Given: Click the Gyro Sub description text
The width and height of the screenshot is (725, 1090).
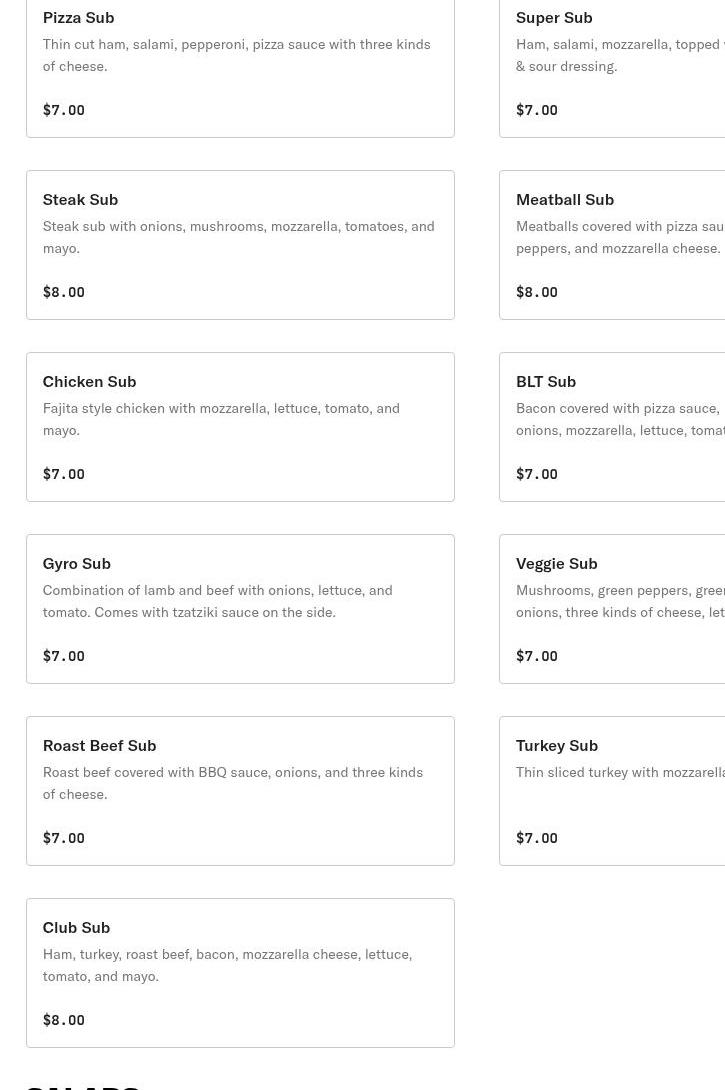Looking at the screenshot, I should pyautogui.click(x=217, y=601).
